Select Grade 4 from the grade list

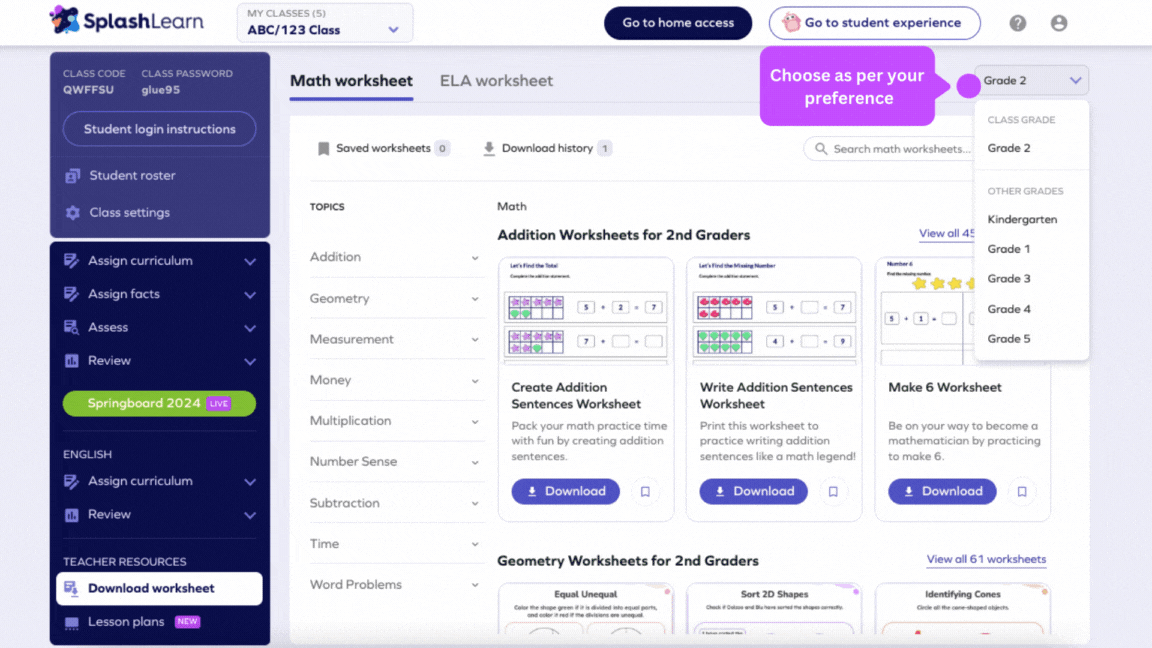[x=1009, y=309]
